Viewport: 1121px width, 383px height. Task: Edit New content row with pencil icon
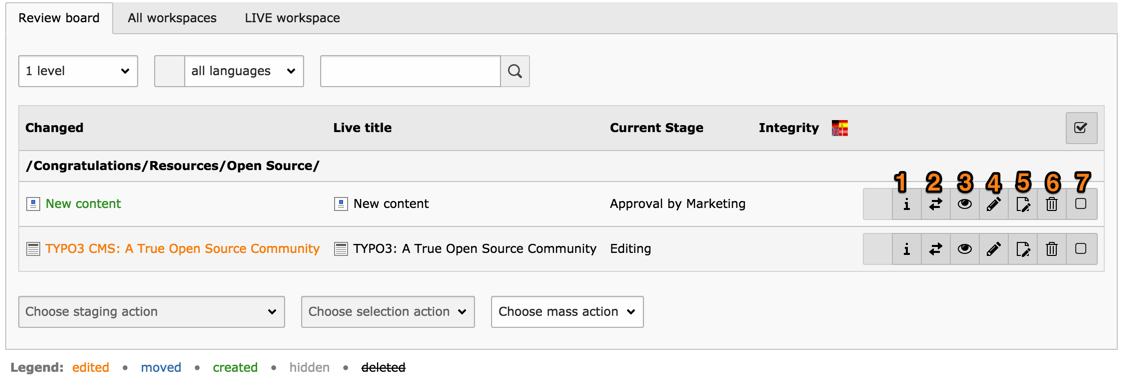pos(994,204)
